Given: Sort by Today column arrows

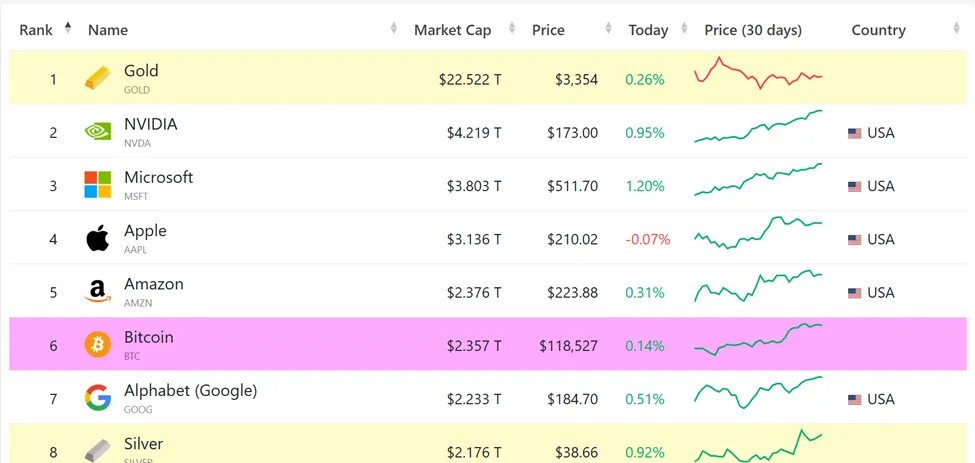Looking at the screenshot, I should coord(684,29).
